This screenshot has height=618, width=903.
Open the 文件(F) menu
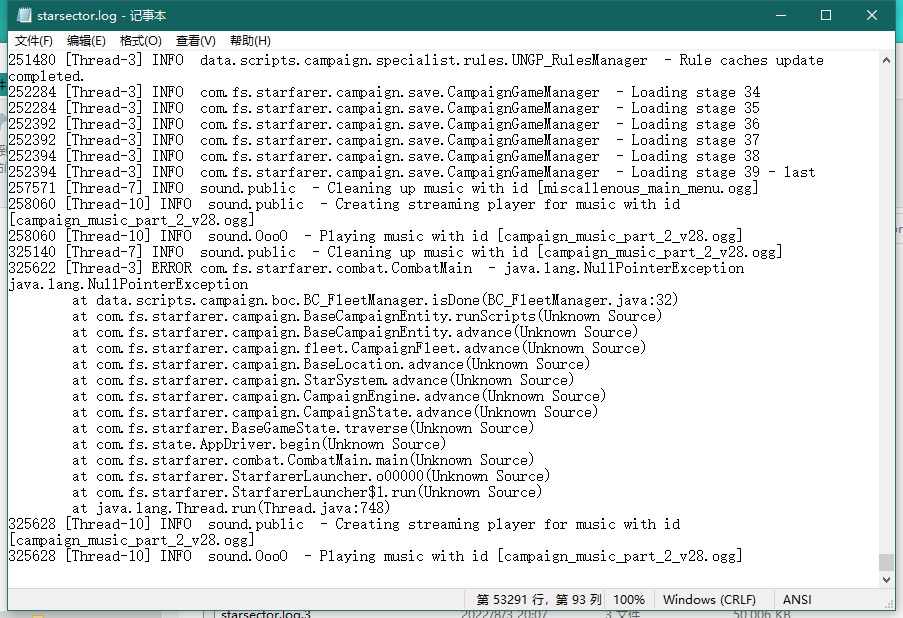34,41
